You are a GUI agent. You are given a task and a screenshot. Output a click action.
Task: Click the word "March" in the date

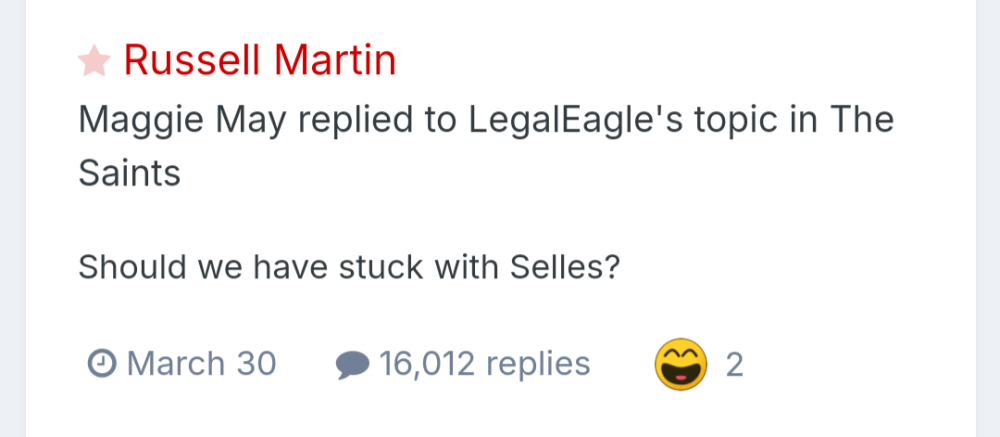tap(176, 363)
